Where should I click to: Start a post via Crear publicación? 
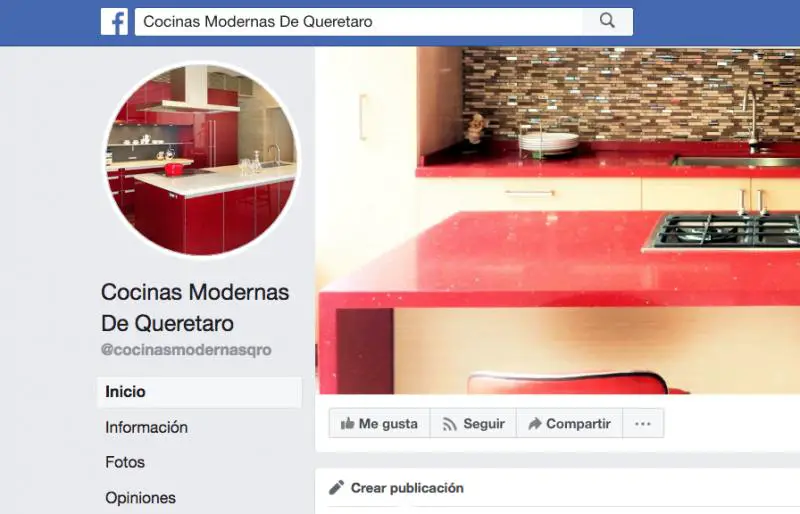click(x=407, y=488)
